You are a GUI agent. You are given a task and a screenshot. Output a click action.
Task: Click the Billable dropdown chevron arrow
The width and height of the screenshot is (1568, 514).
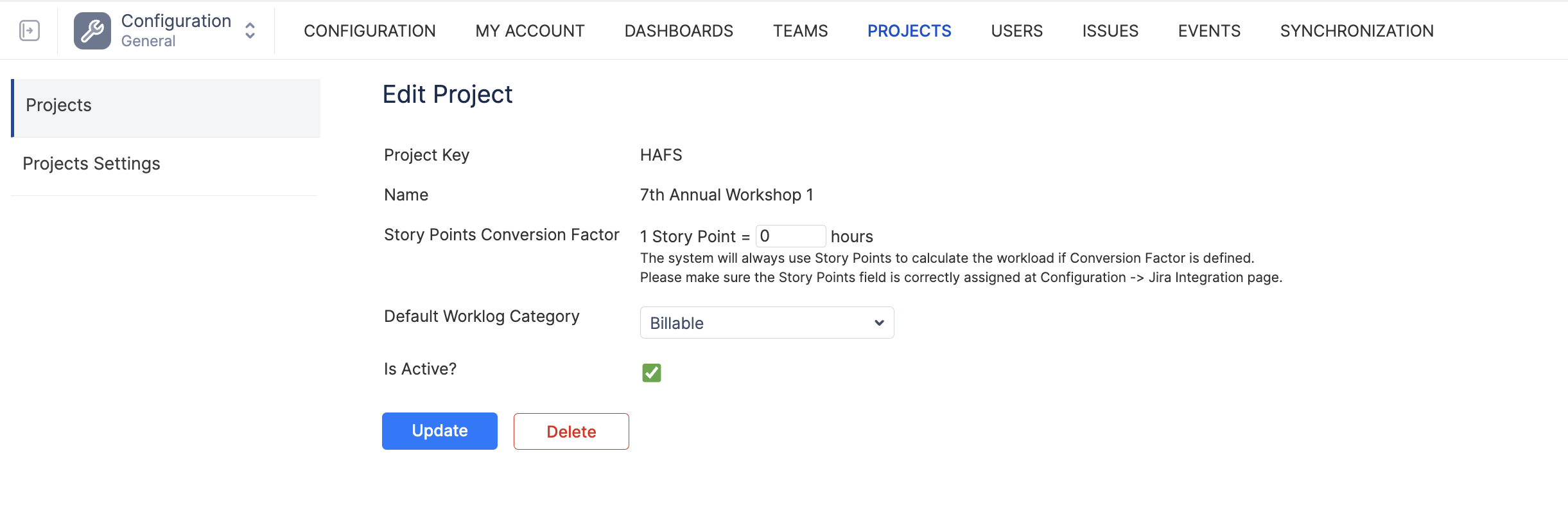click(x=879, y=323)
